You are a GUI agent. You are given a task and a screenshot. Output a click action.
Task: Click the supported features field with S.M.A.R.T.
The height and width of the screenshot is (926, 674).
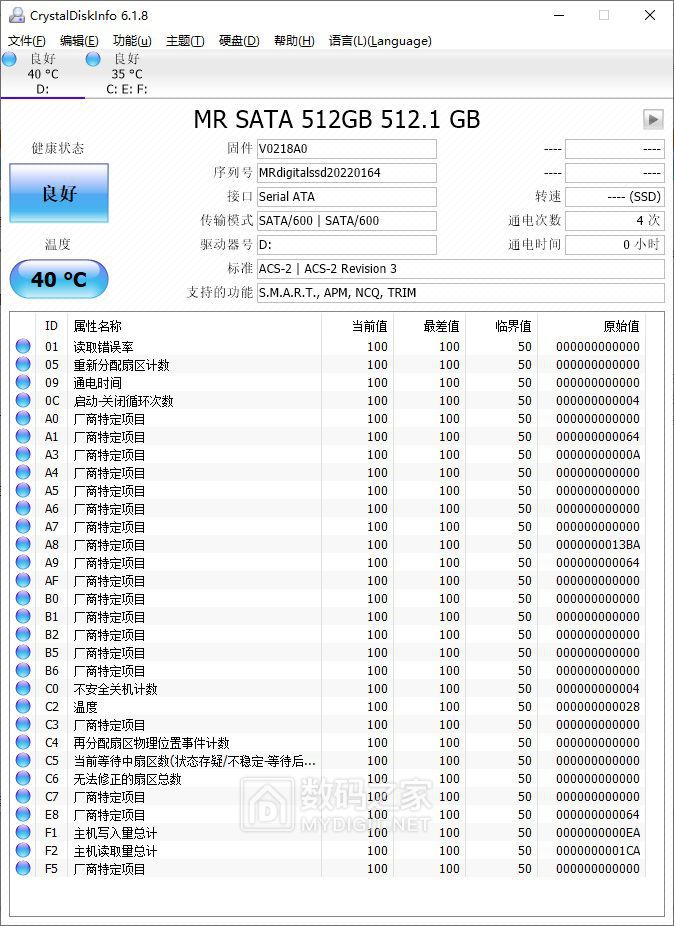[x=461, y=292]
